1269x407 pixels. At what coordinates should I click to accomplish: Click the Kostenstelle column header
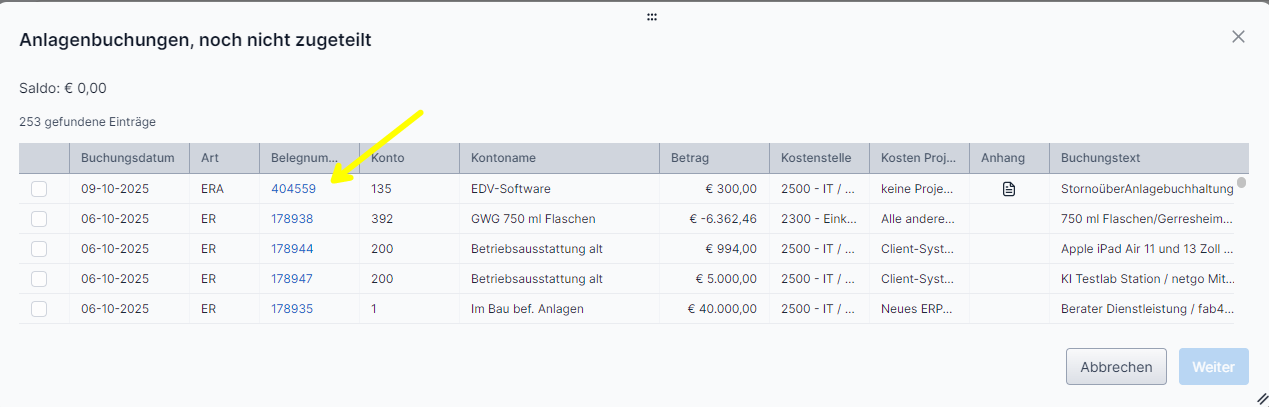tap(816, 158)
